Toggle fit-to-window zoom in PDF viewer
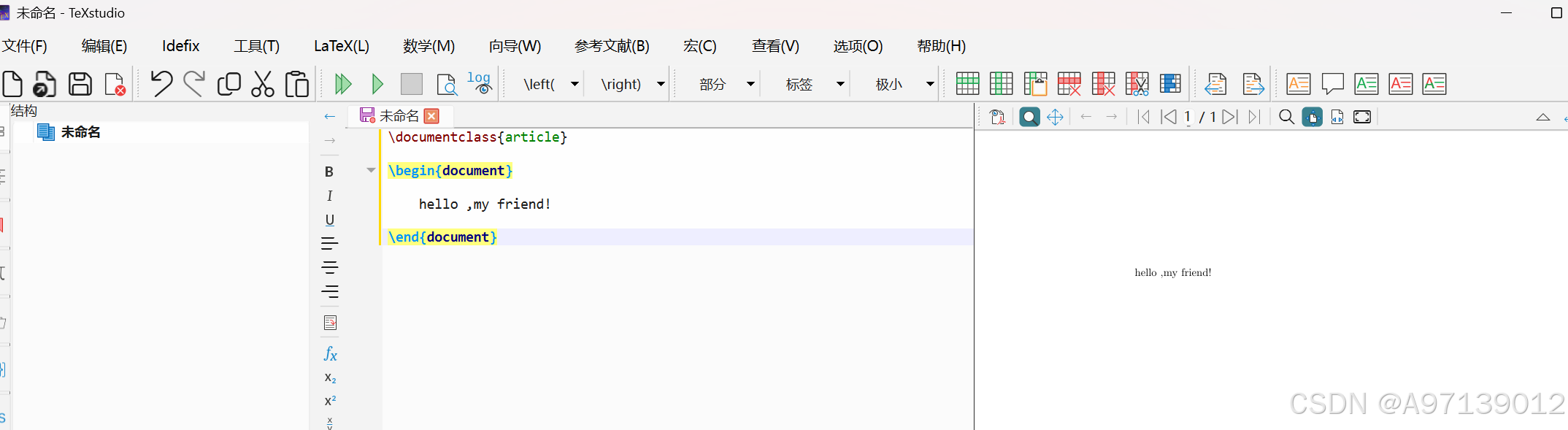 pos(1312,117)
